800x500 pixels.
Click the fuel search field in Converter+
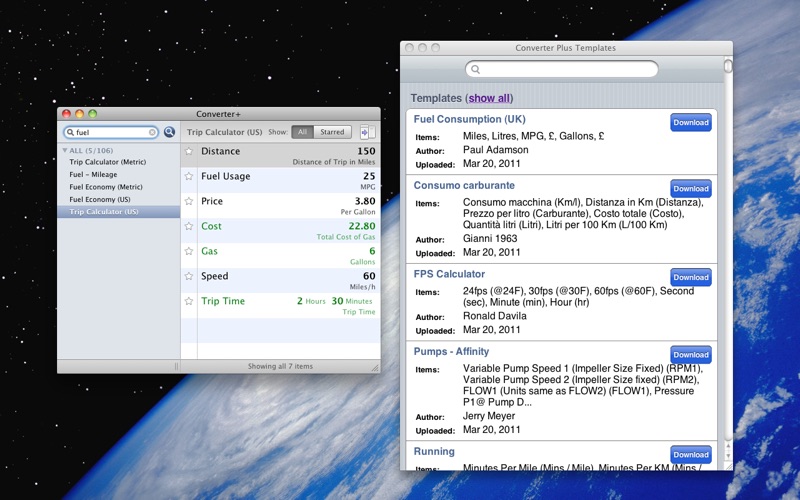click(x=111, y=132)
